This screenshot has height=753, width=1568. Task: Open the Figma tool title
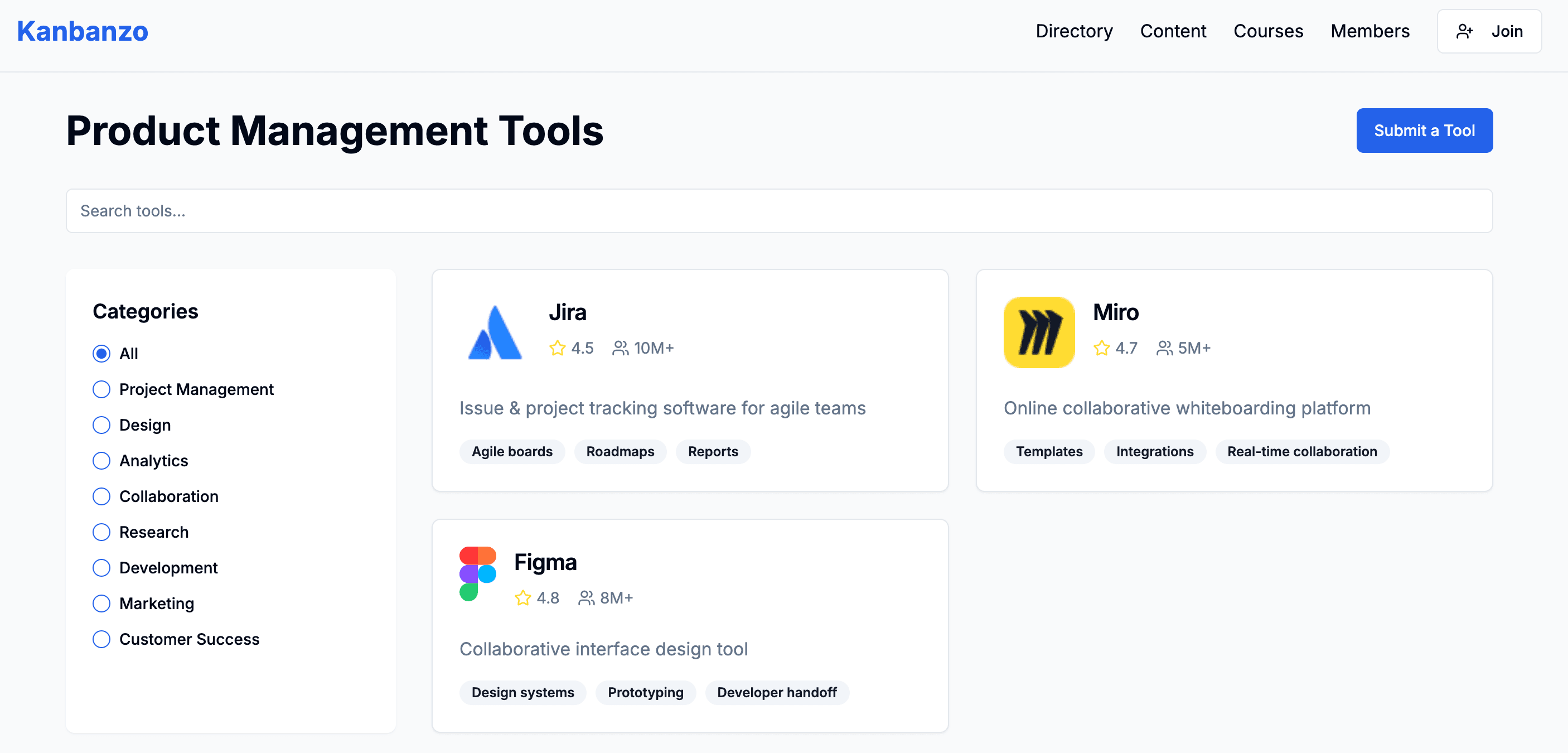545,562
